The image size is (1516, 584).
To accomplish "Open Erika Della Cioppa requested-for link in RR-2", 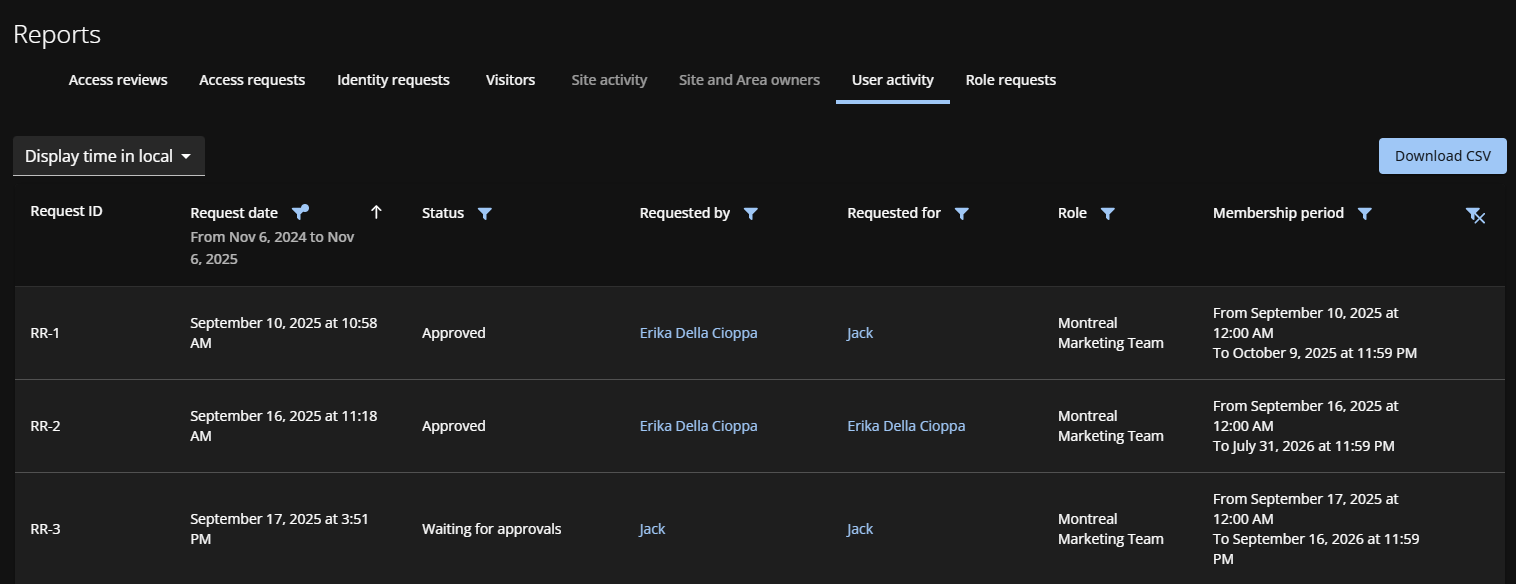I will (x=906, y=426).
